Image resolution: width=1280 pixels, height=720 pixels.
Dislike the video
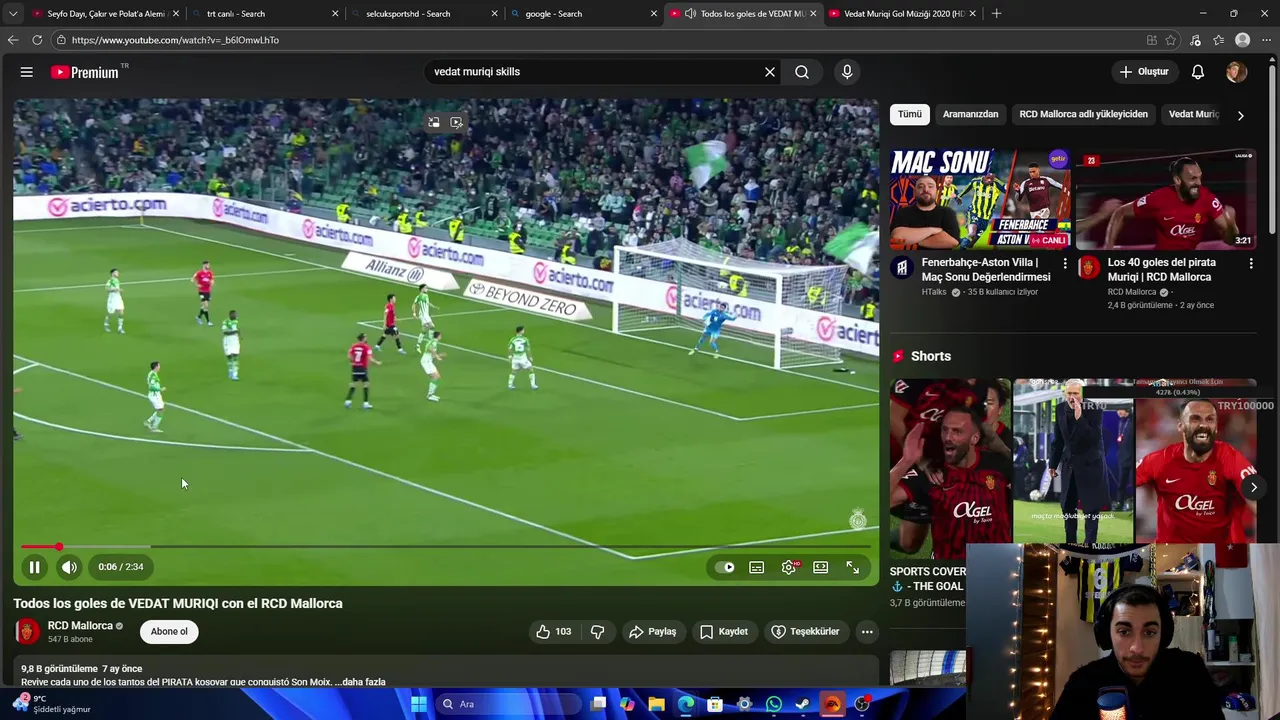point(597,631)
